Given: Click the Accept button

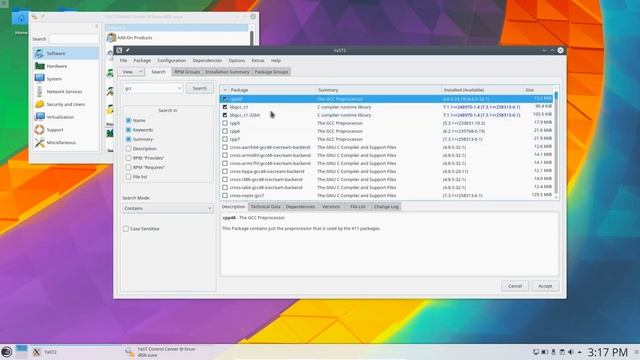Looking at the screenshot, I should click(545, 286).
